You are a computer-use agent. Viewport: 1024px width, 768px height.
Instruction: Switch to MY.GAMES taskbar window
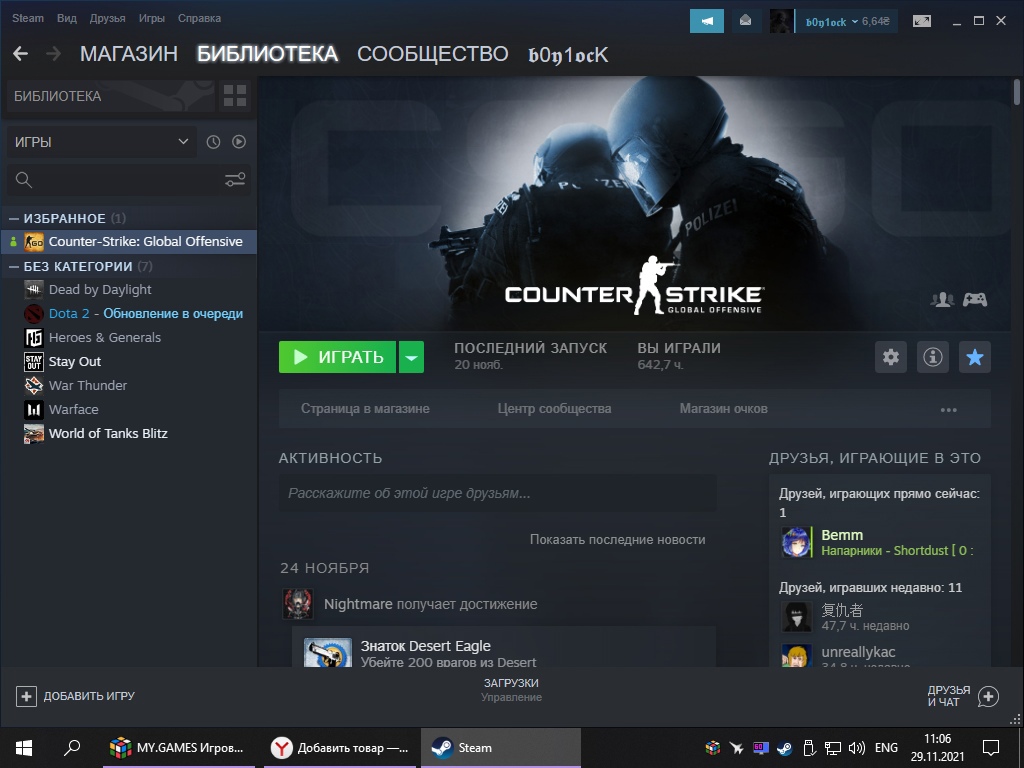pyautogui.click(x=179, y=748)
